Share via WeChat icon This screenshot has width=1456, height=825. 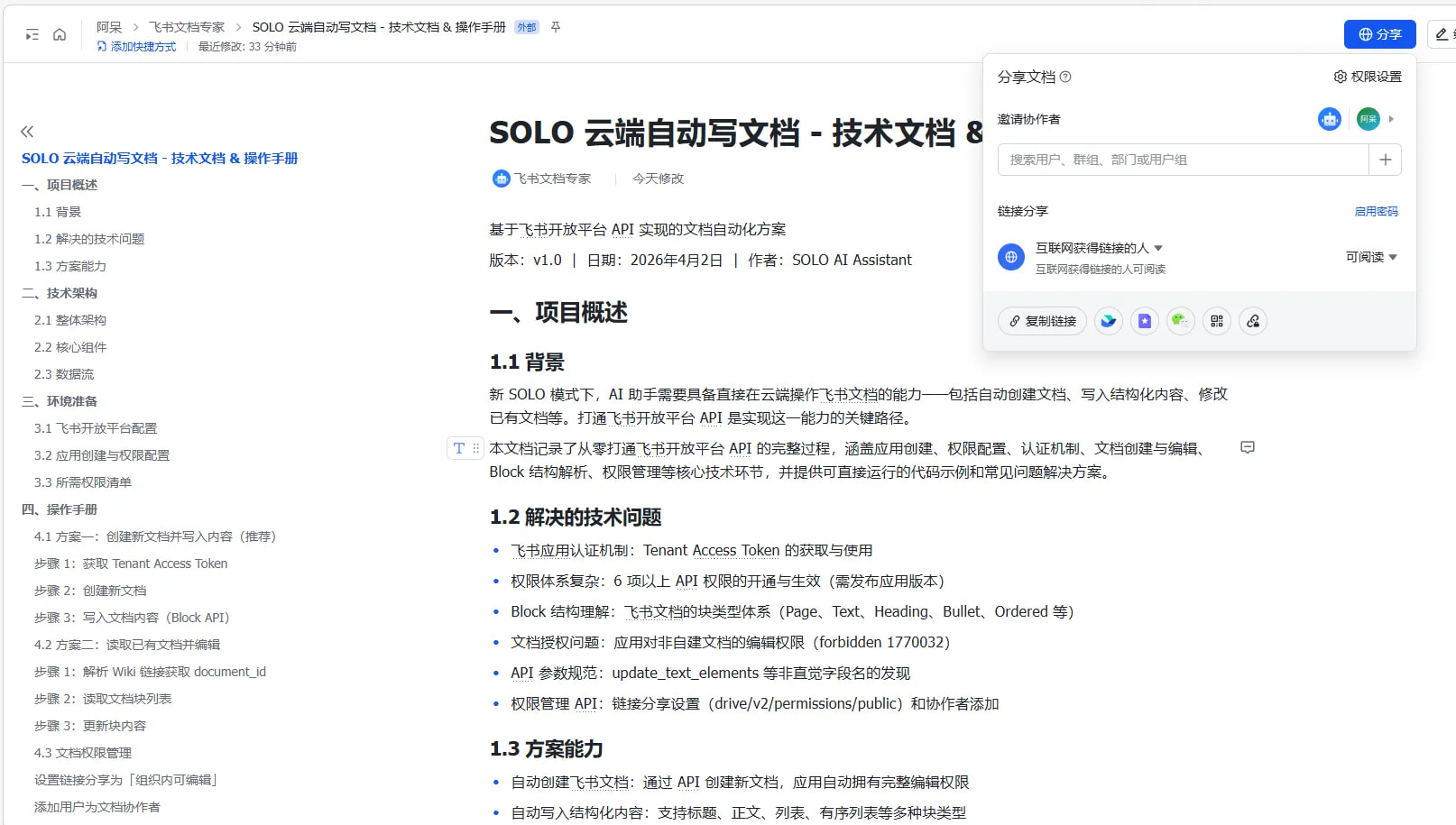point(1180,321)
